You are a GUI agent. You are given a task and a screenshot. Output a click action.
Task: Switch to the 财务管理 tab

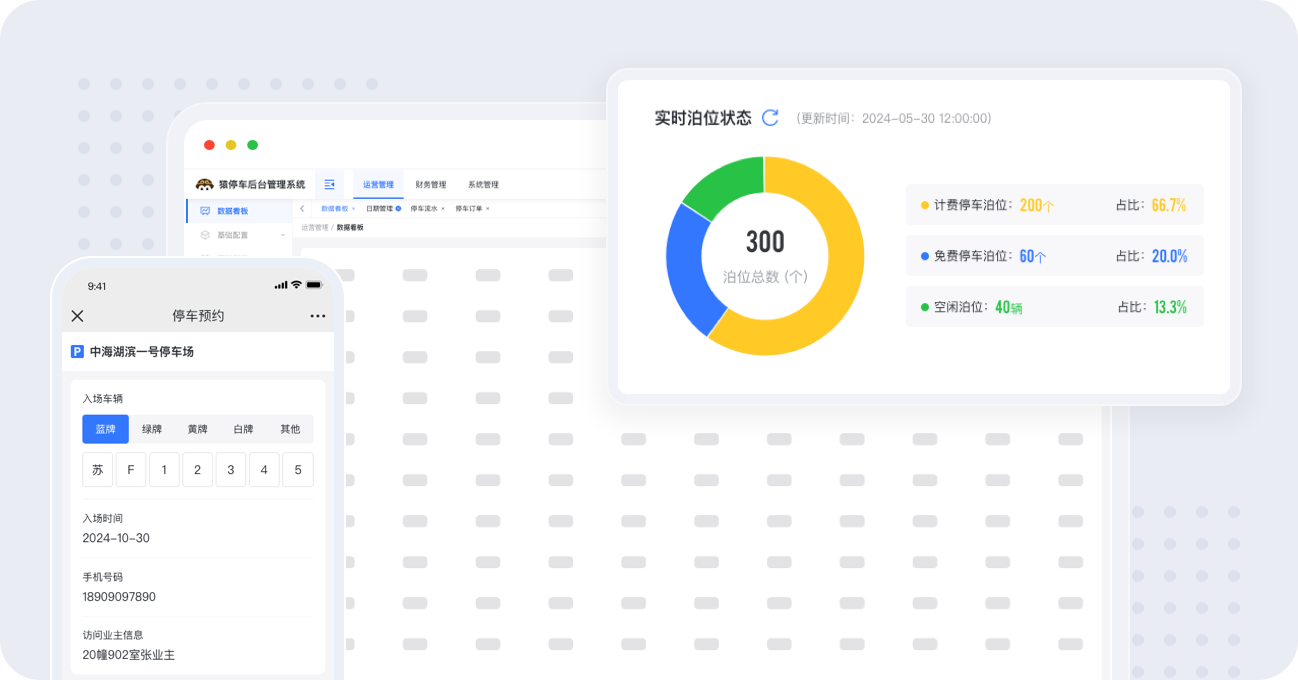(x=432, y=185)
